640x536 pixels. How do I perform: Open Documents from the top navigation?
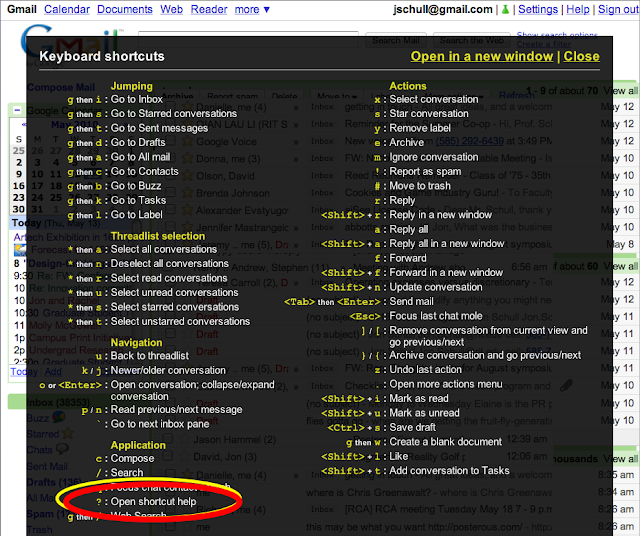click(125, 9)
